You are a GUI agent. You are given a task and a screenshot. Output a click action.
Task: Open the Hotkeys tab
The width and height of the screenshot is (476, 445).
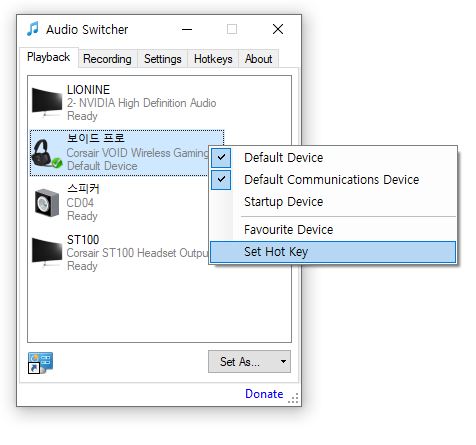click(x=213, y=59)
